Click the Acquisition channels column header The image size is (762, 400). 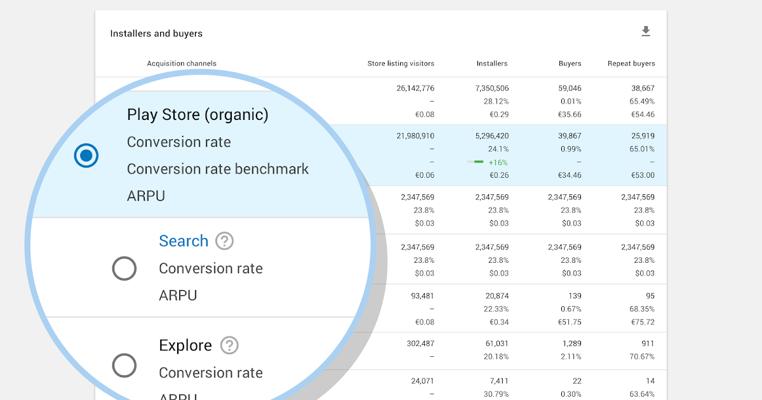tap(181, 63)
